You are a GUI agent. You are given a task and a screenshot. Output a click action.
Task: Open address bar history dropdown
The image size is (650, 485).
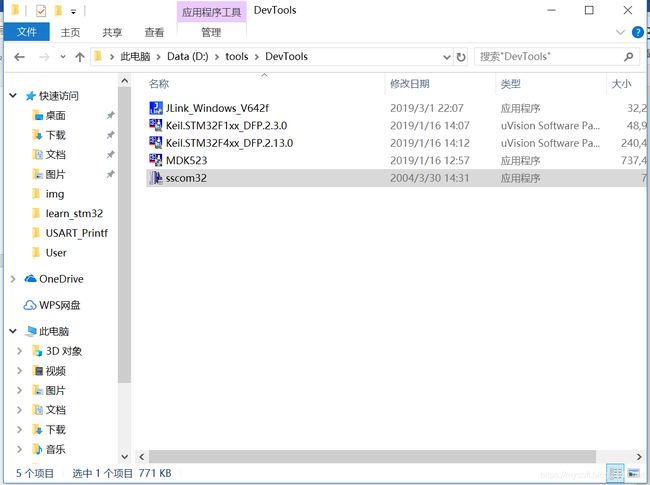coord(446,57)
